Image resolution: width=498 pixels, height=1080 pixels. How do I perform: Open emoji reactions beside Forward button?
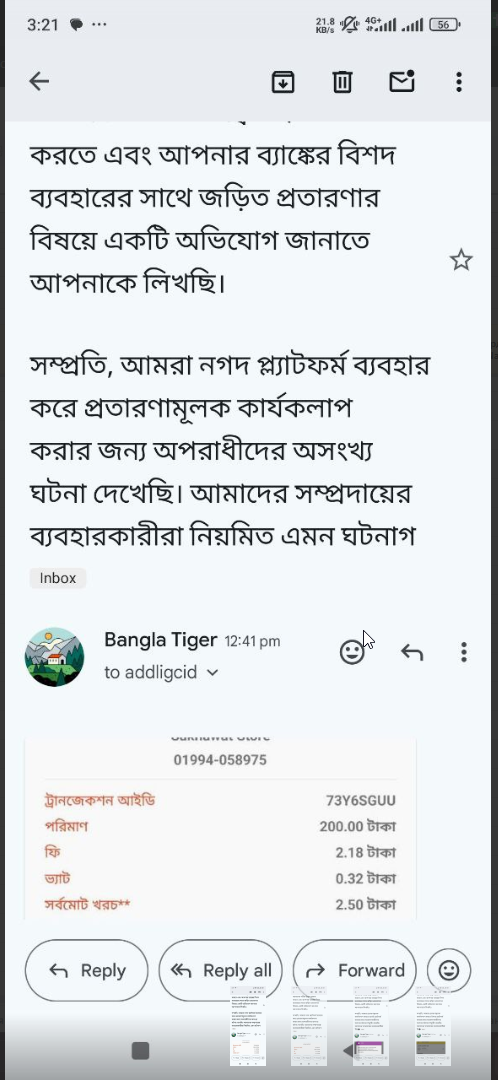pos(449,970)
